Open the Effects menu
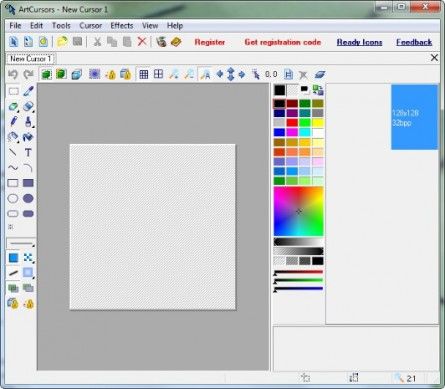Image resolution: width=445 pixels, height=389 pixels. point(122,26)
